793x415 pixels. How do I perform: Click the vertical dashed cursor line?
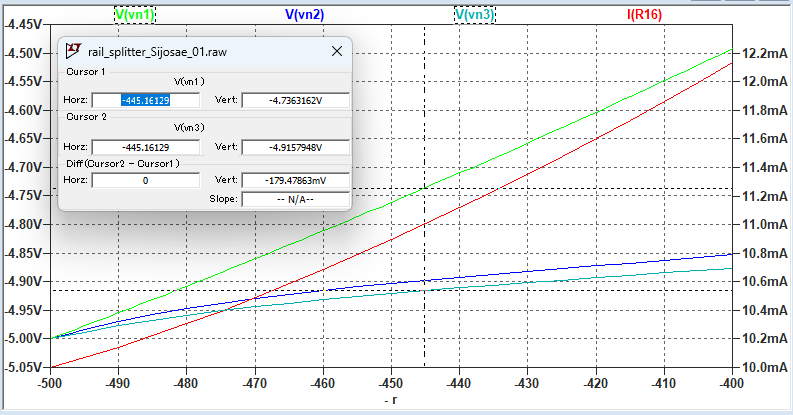425,300
